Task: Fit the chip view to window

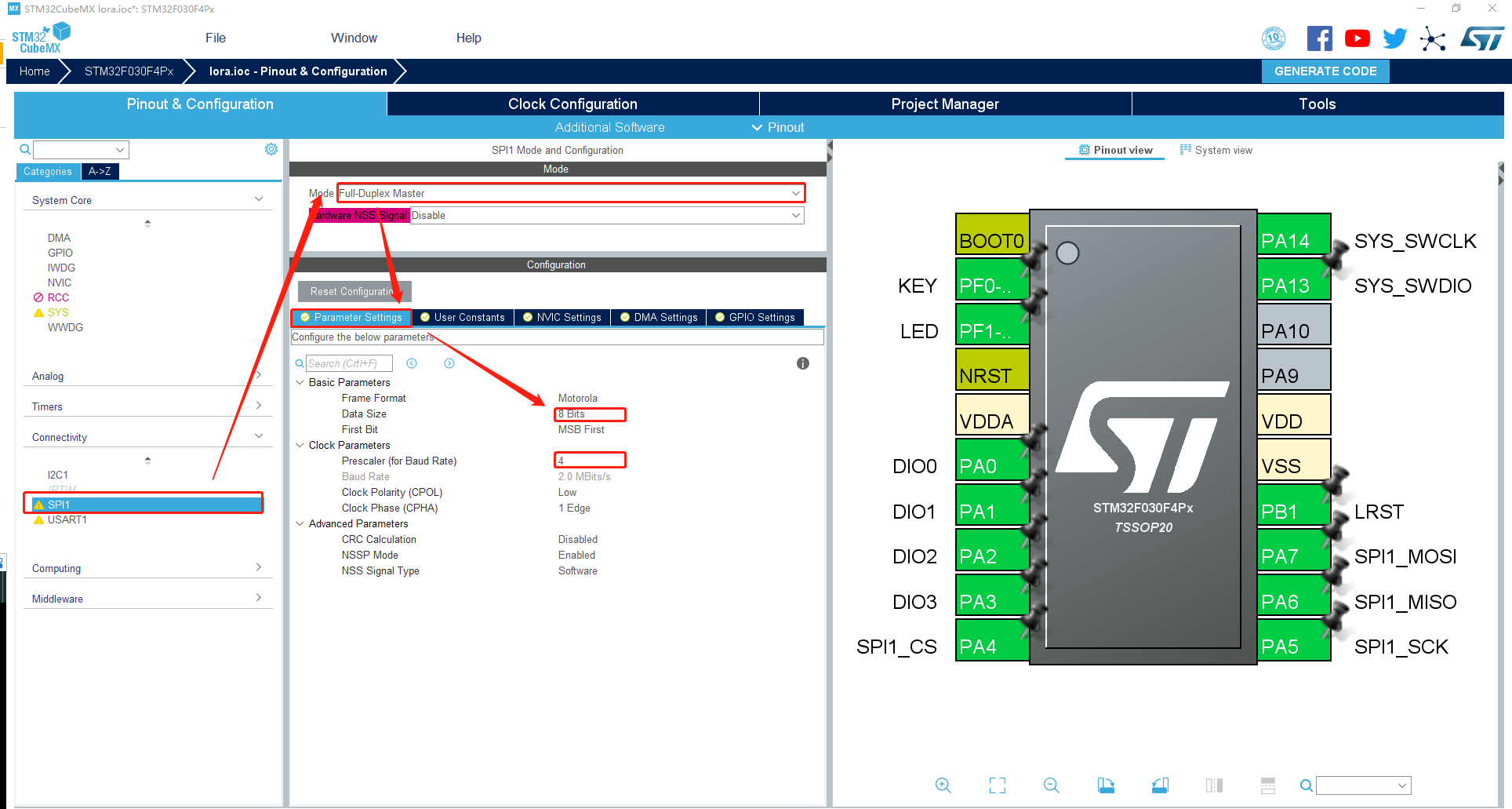Action: pyautogui.click(x=998, y=785)
